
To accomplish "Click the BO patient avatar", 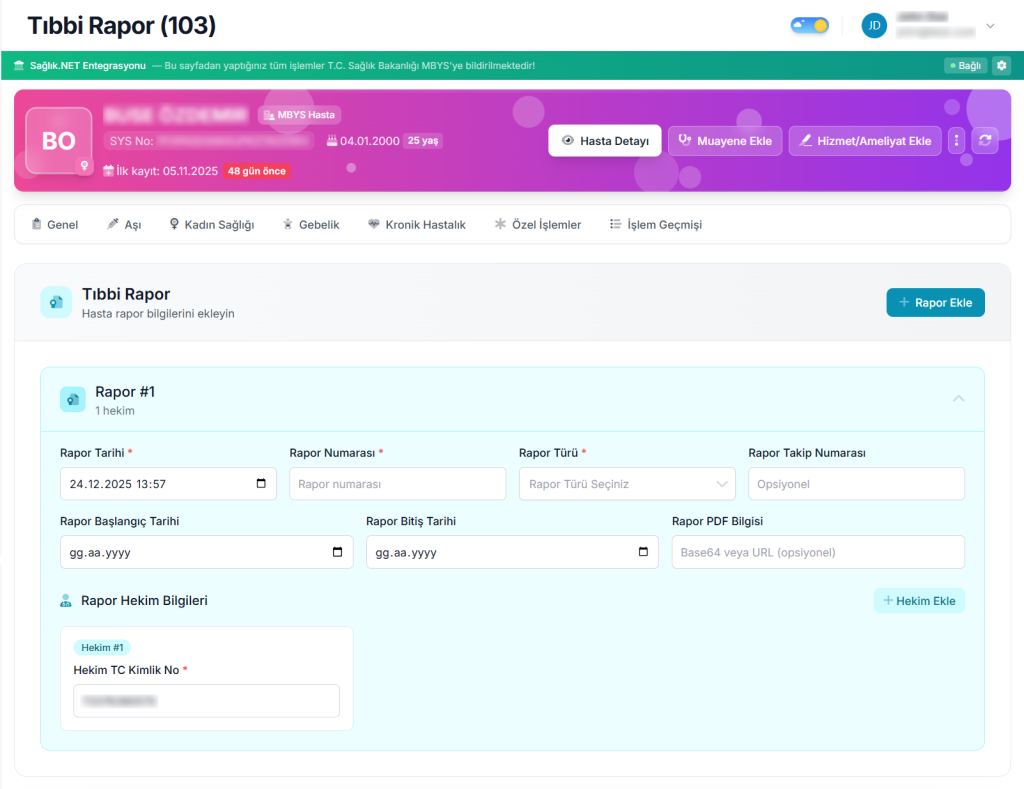I will [59, 141].
